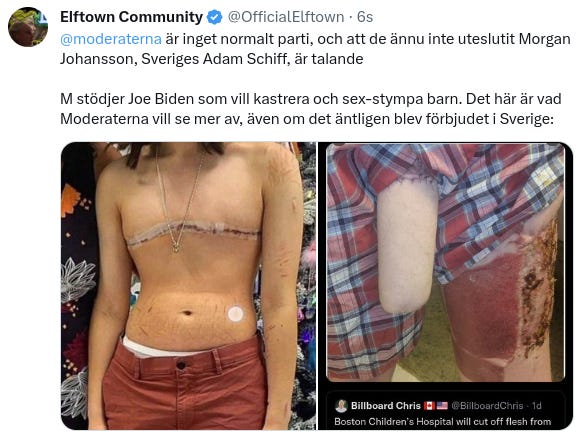
Task: Click the blue verified badge
Action: (215, 17)
